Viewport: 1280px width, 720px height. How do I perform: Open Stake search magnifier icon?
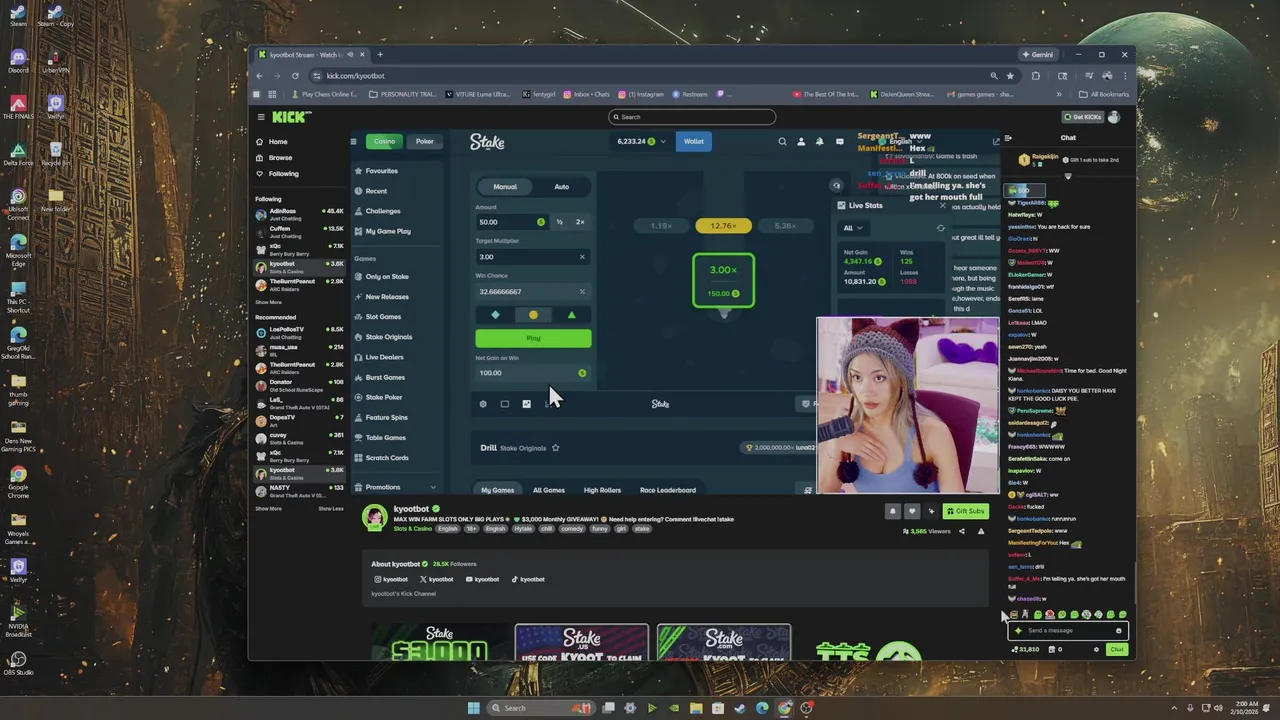[x=782, y=142]
